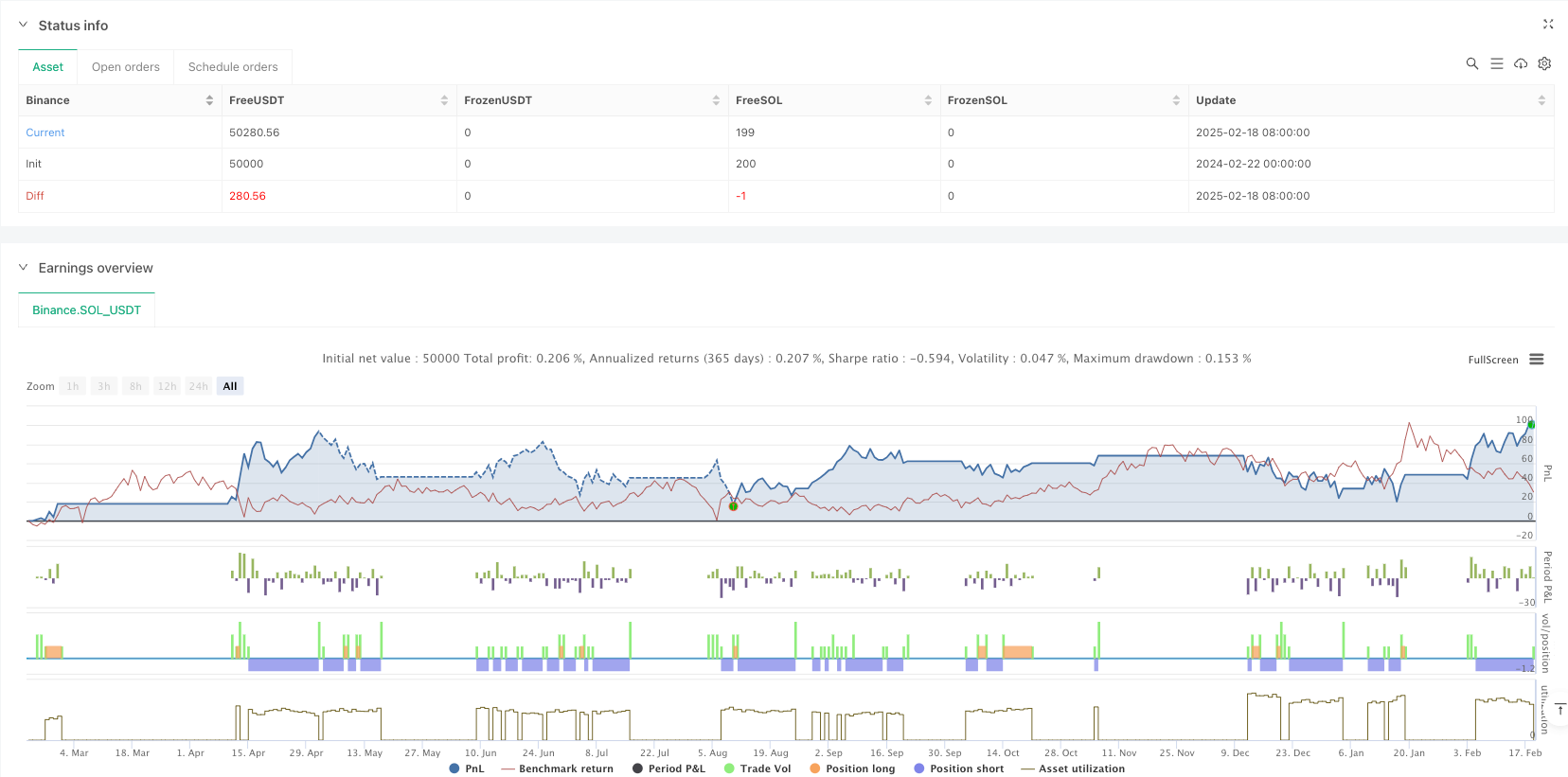
Task: Toggle the Position short legend series
Action: coord(959,768)
